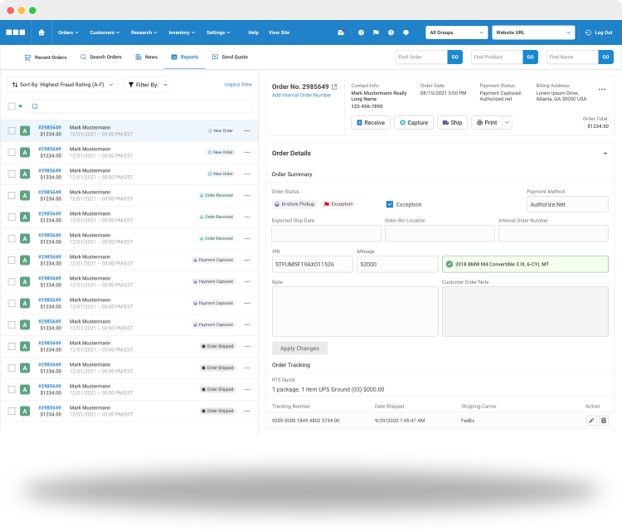
Task: Click the Expected Ship Date field
Action: point(326,234)
